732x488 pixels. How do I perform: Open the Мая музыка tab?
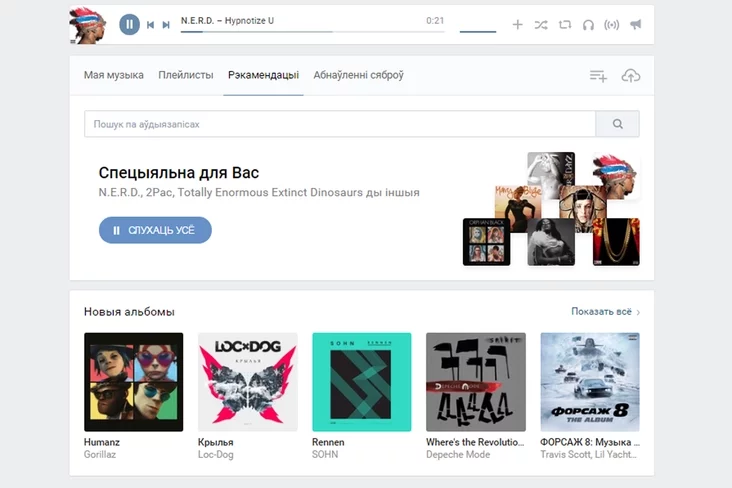(113, 75)
